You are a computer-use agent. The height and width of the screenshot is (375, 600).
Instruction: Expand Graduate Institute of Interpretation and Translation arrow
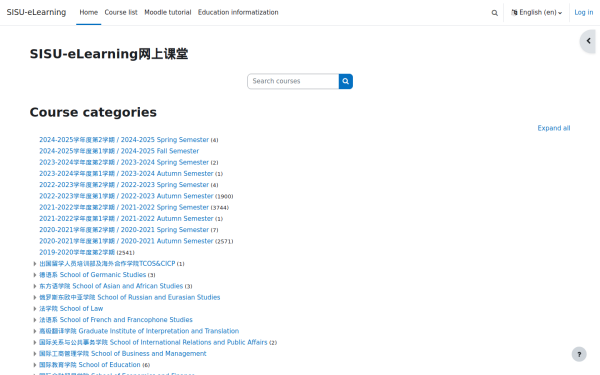tap(34, 331)
